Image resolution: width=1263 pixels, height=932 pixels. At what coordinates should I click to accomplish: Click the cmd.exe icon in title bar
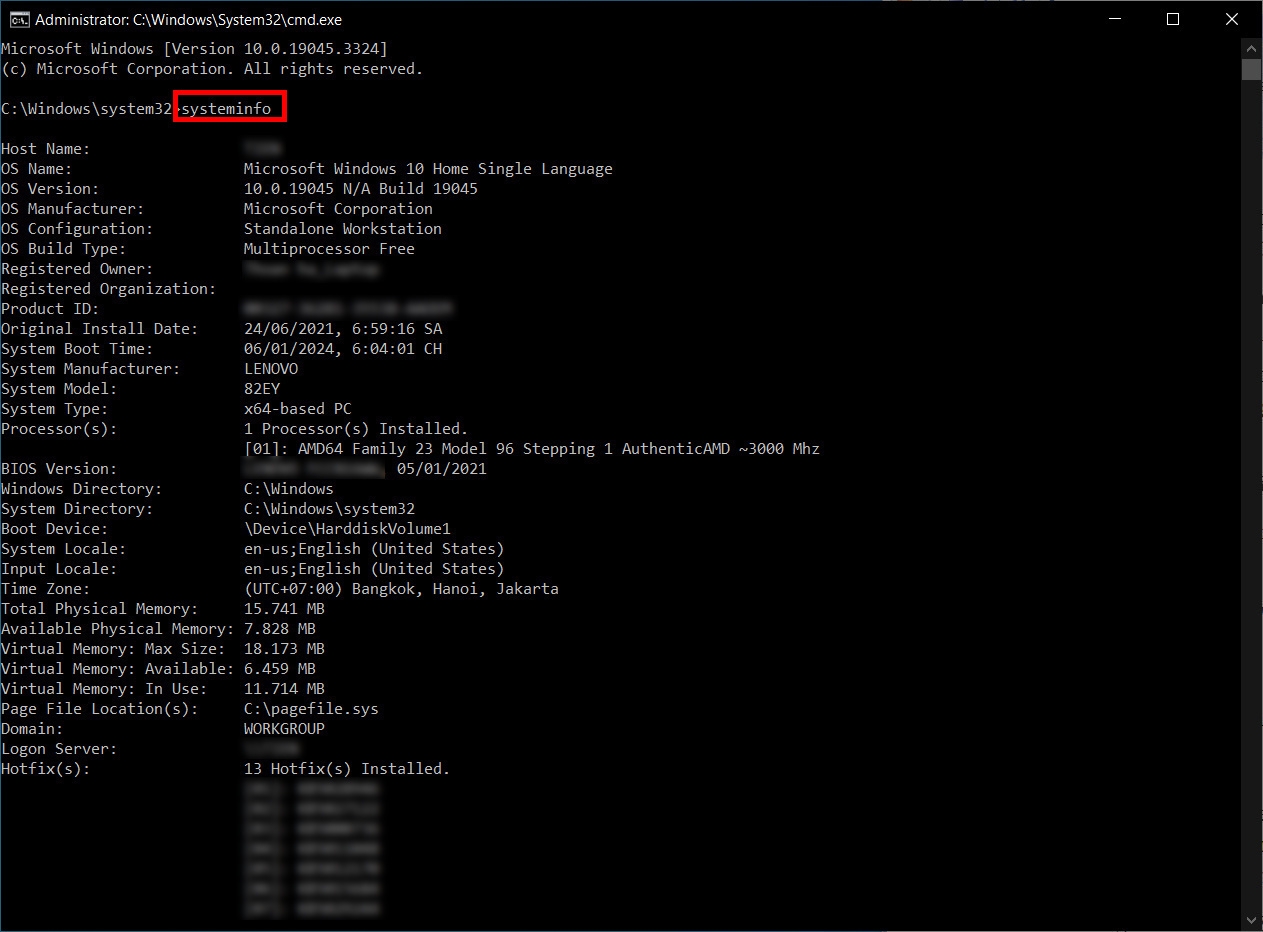pos(18,19)
